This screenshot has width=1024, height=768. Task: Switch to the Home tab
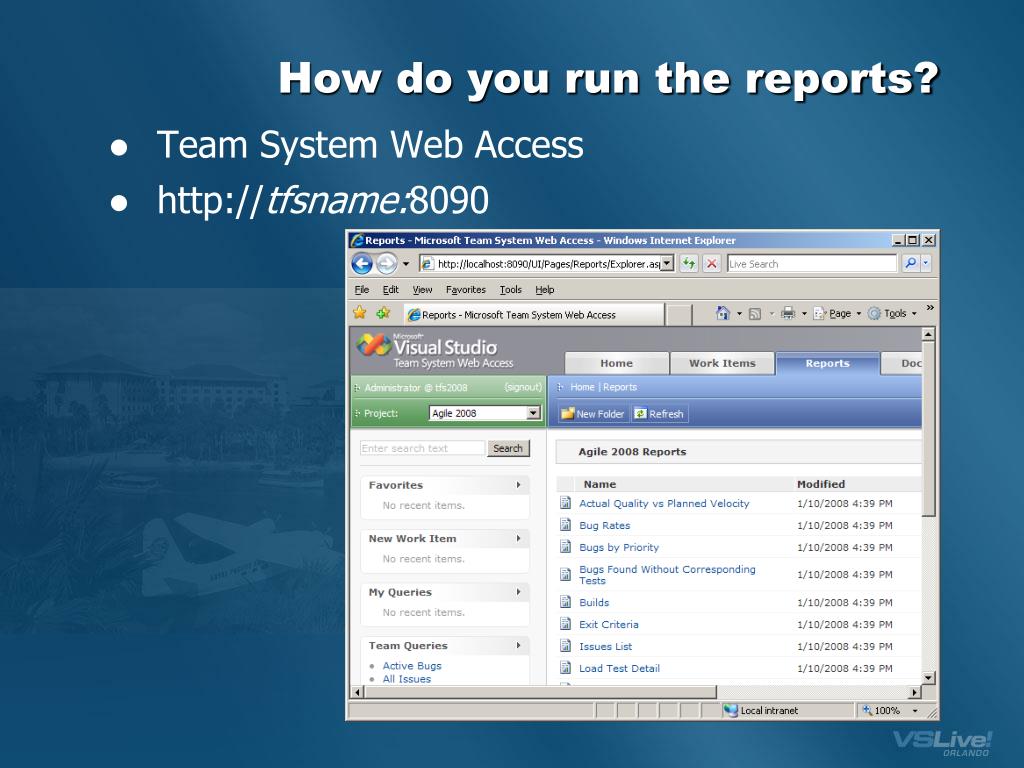click(616, 363)
